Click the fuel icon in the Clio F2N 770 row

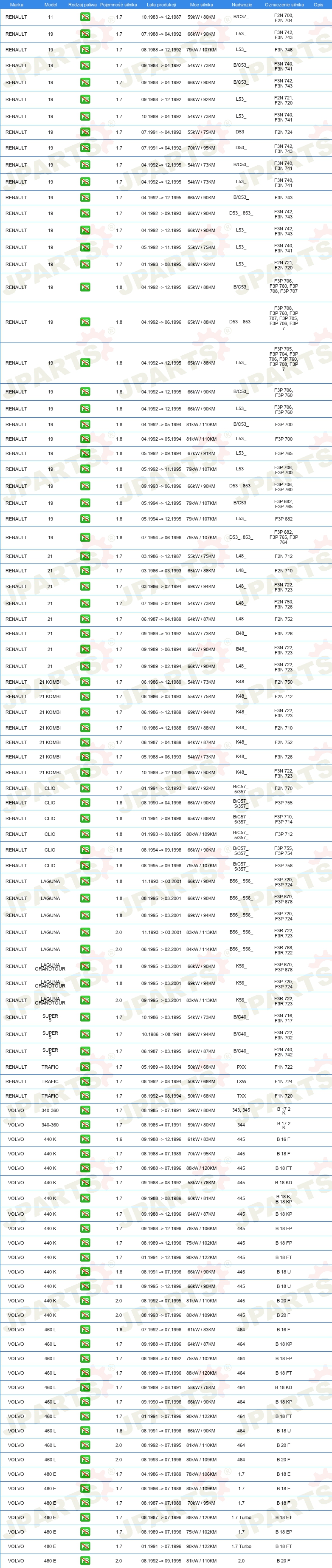[85, 788]
